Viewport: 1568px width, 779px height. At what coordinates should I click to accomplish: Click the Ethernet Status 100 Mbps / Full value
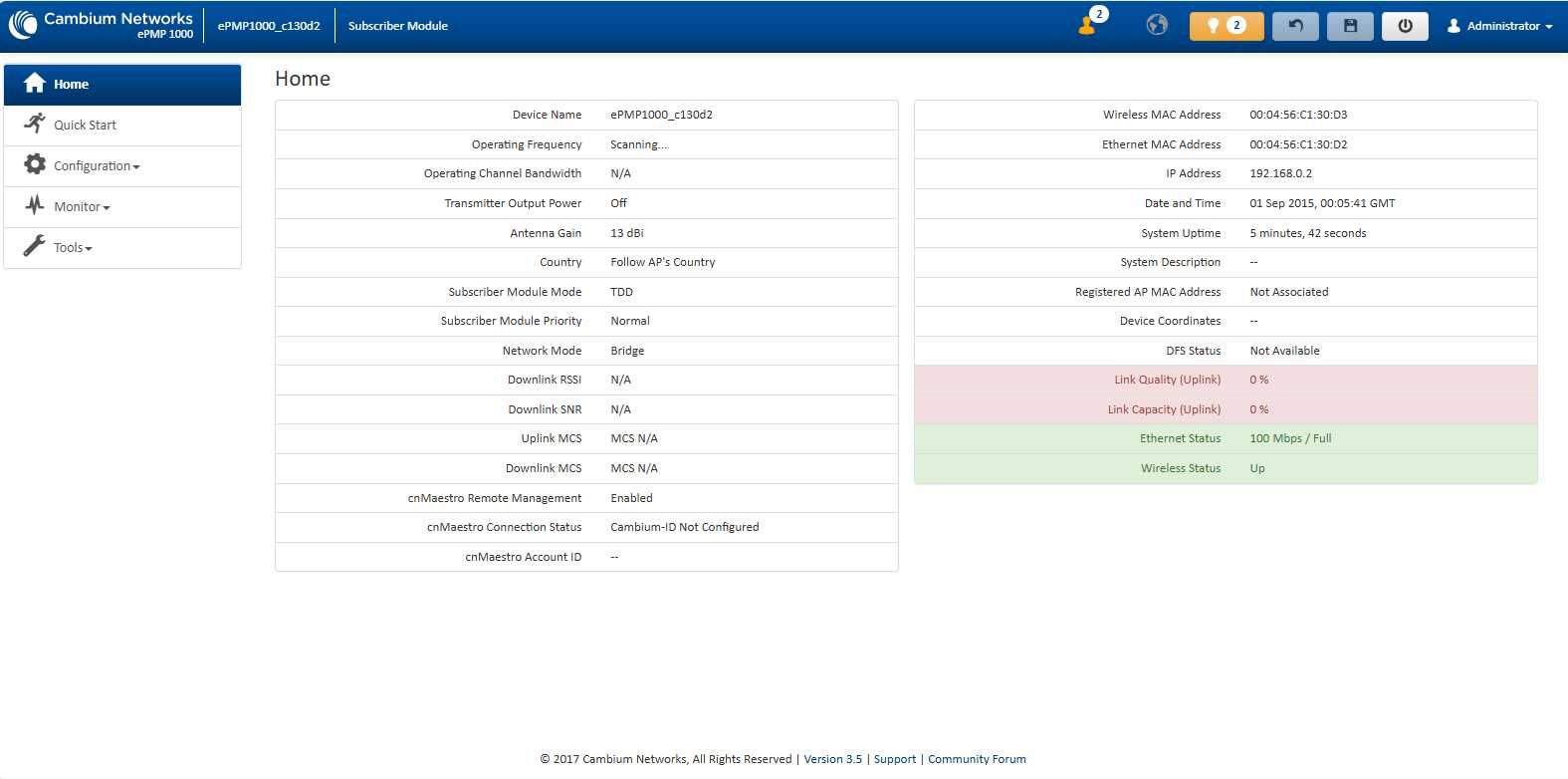pos(1290,438)
